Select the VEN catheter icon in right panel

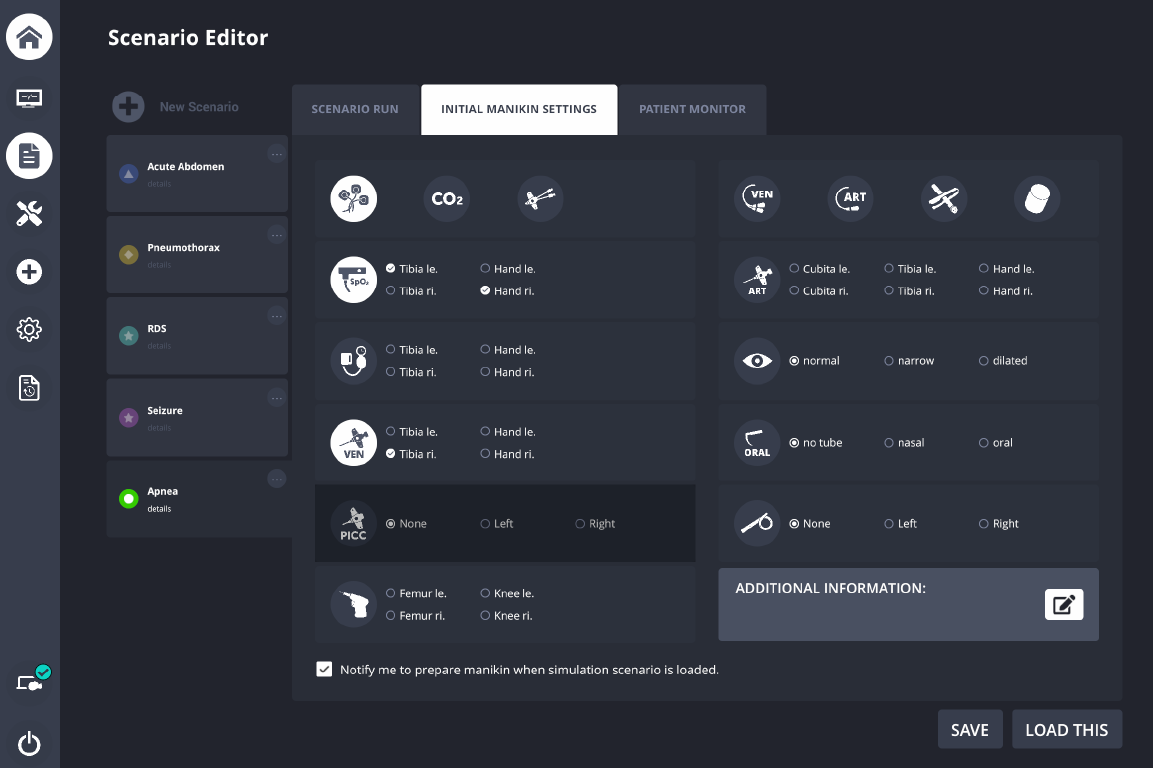point(757,198)
